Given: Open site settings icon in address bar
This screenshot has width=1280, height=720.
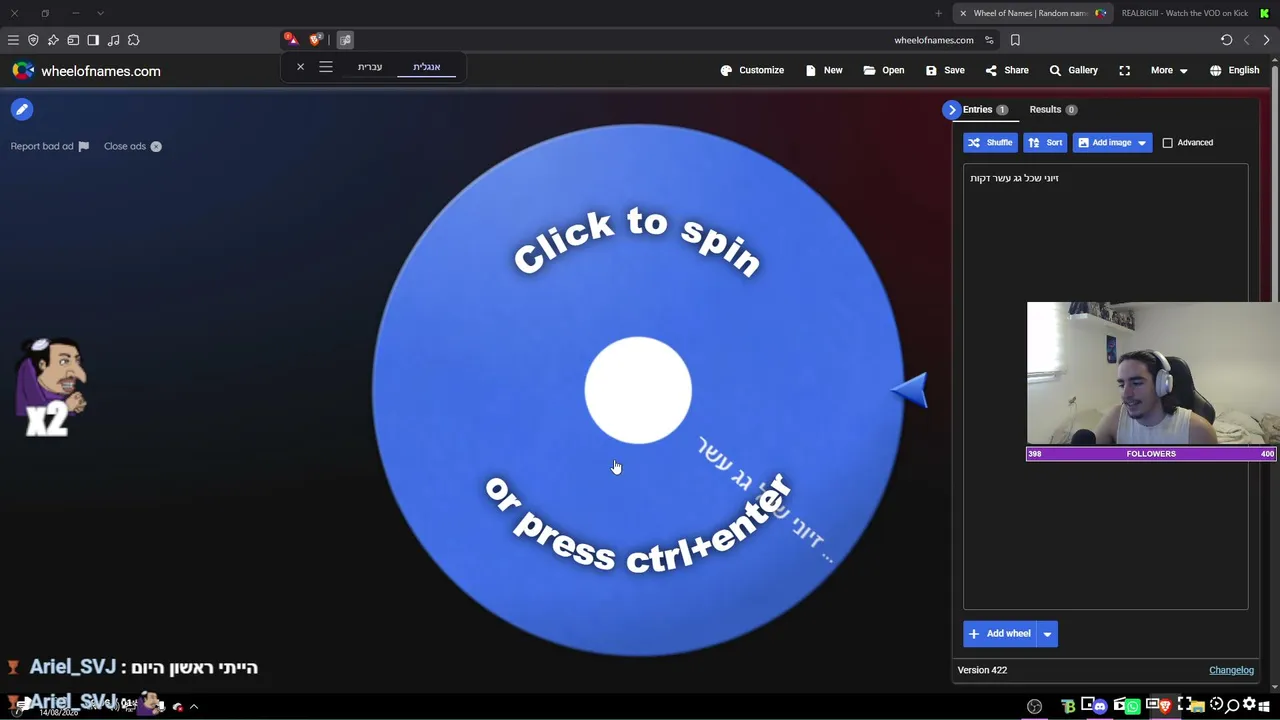Looking at the screenshot, I should pos(989,40).
